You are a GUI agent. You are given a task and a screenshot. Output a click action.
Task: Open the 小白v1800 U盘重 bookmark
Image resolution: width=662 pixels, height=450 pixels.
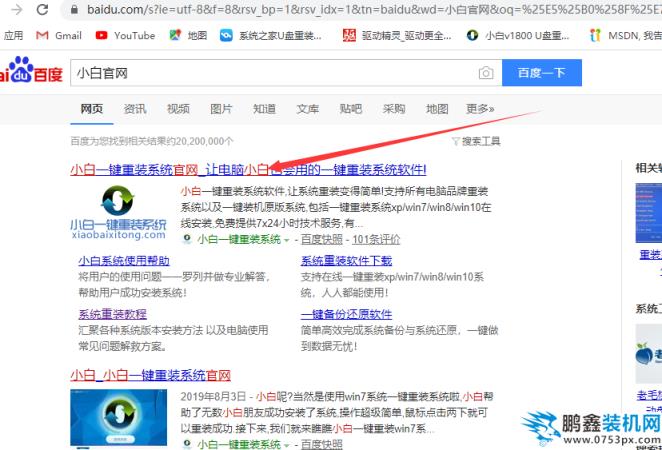pyautogui.click(x=518, y=35)
